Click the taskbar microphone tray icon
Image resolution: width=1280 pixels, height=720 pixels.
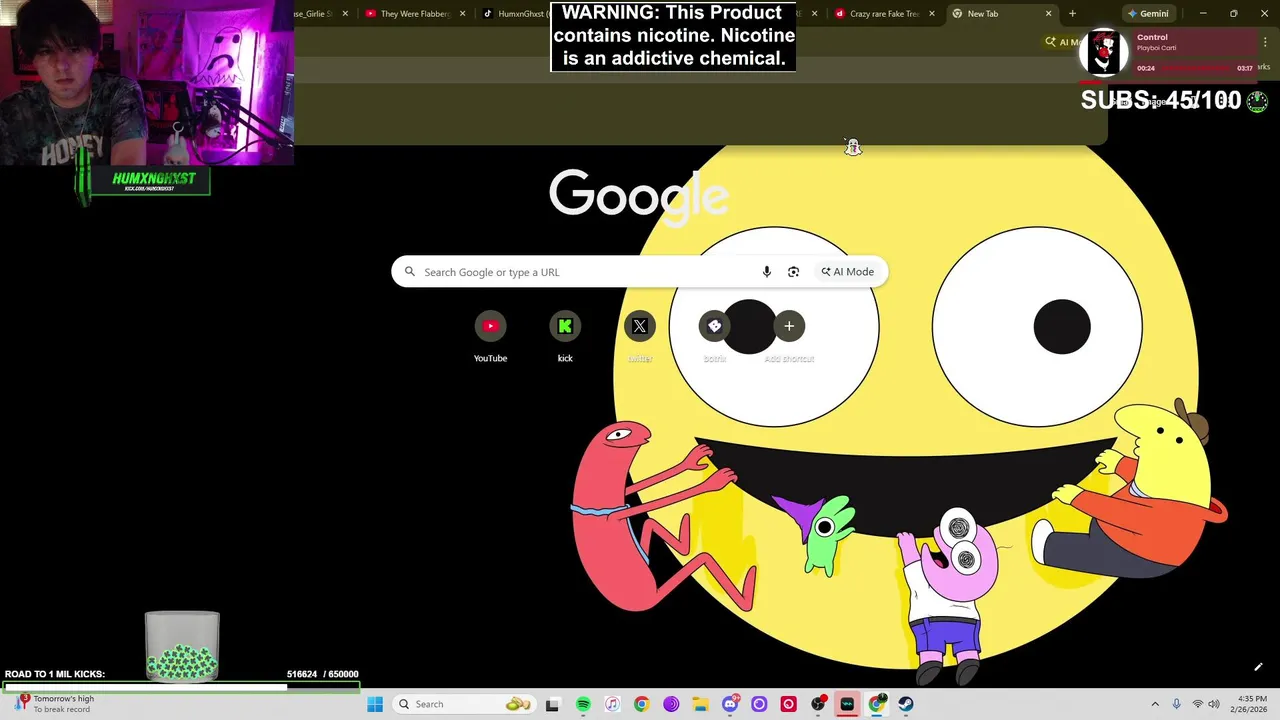click(1177, 704)
